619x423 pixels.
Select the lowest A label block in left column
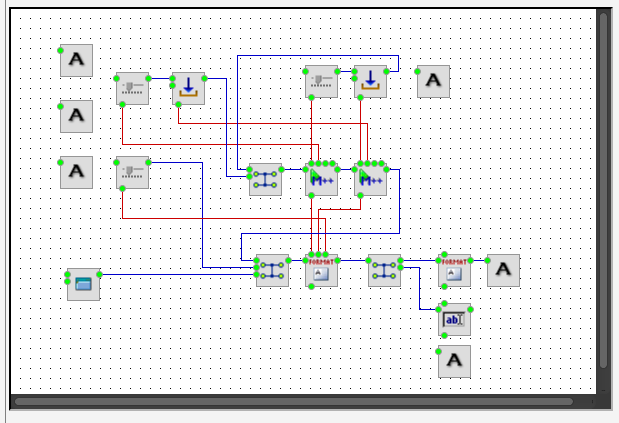[x=77, y=172]
